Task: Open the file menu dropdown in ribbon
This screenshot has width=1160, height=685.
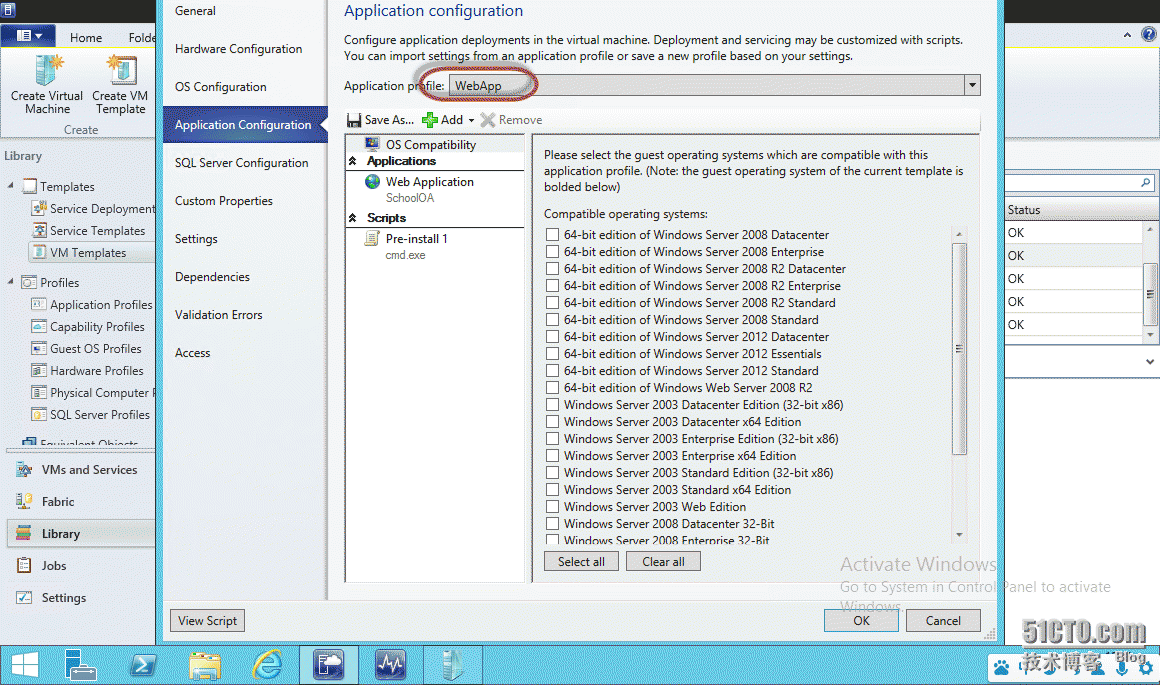Action: click(28, 36)
